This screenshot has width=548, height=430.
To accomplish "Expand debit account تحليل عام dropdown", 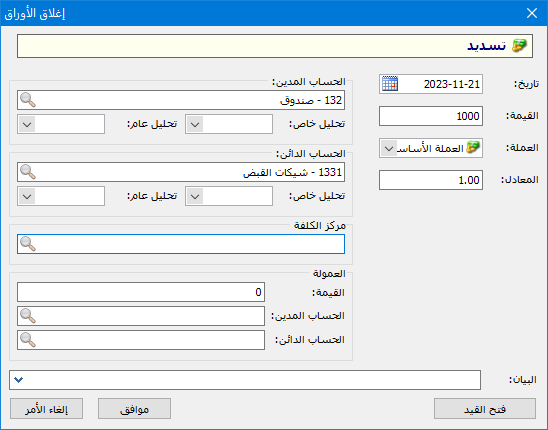I will [x=27, y=124].
